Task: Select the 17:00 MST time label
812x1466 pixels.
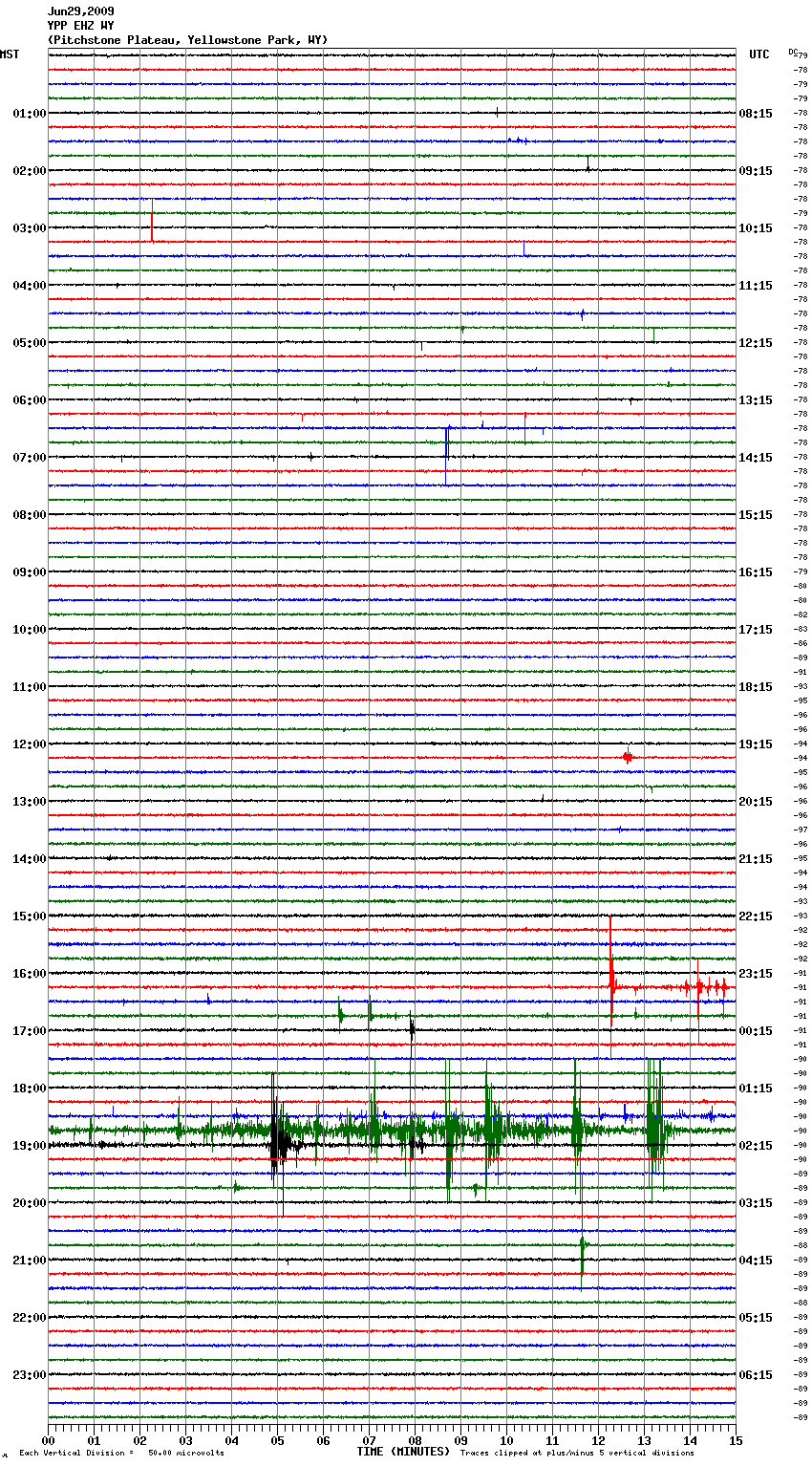Action: [x=30, y=1031]
